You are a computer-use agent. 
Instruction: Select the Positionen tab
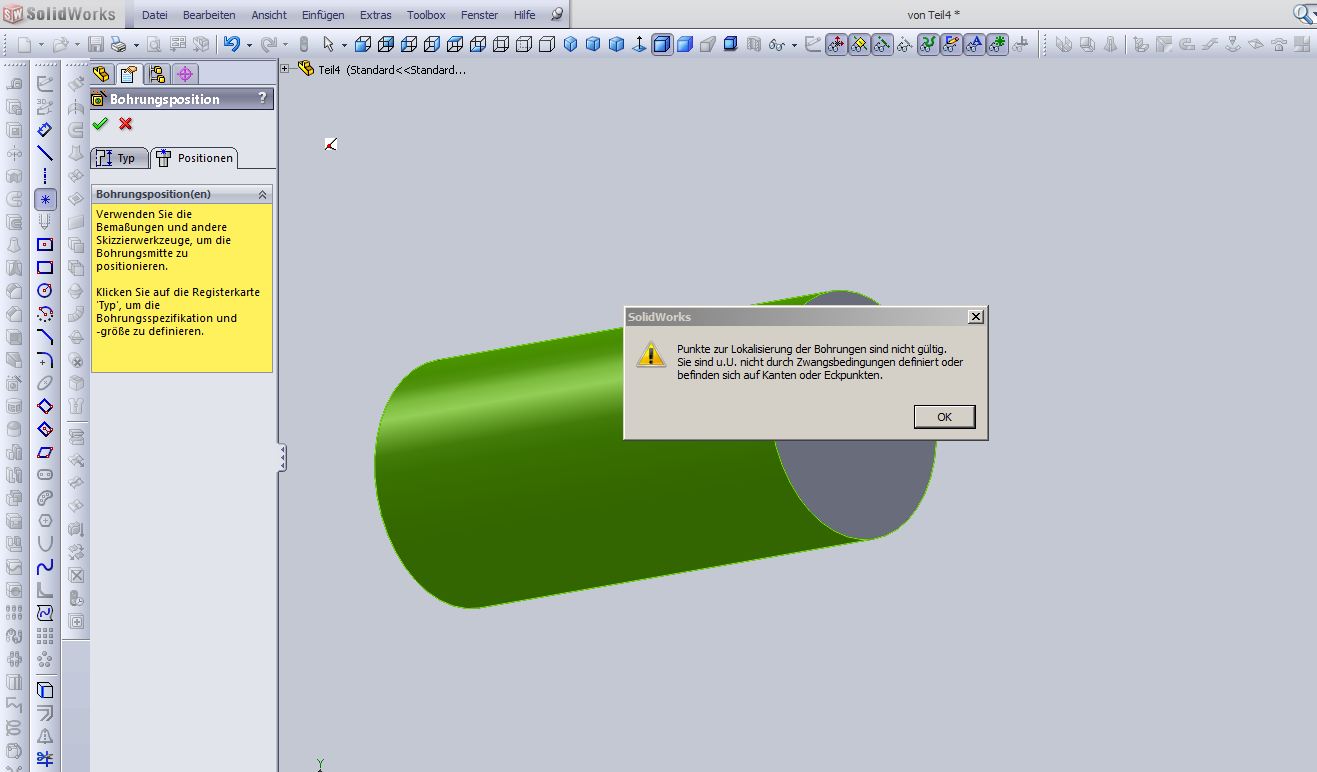(194, 158)
